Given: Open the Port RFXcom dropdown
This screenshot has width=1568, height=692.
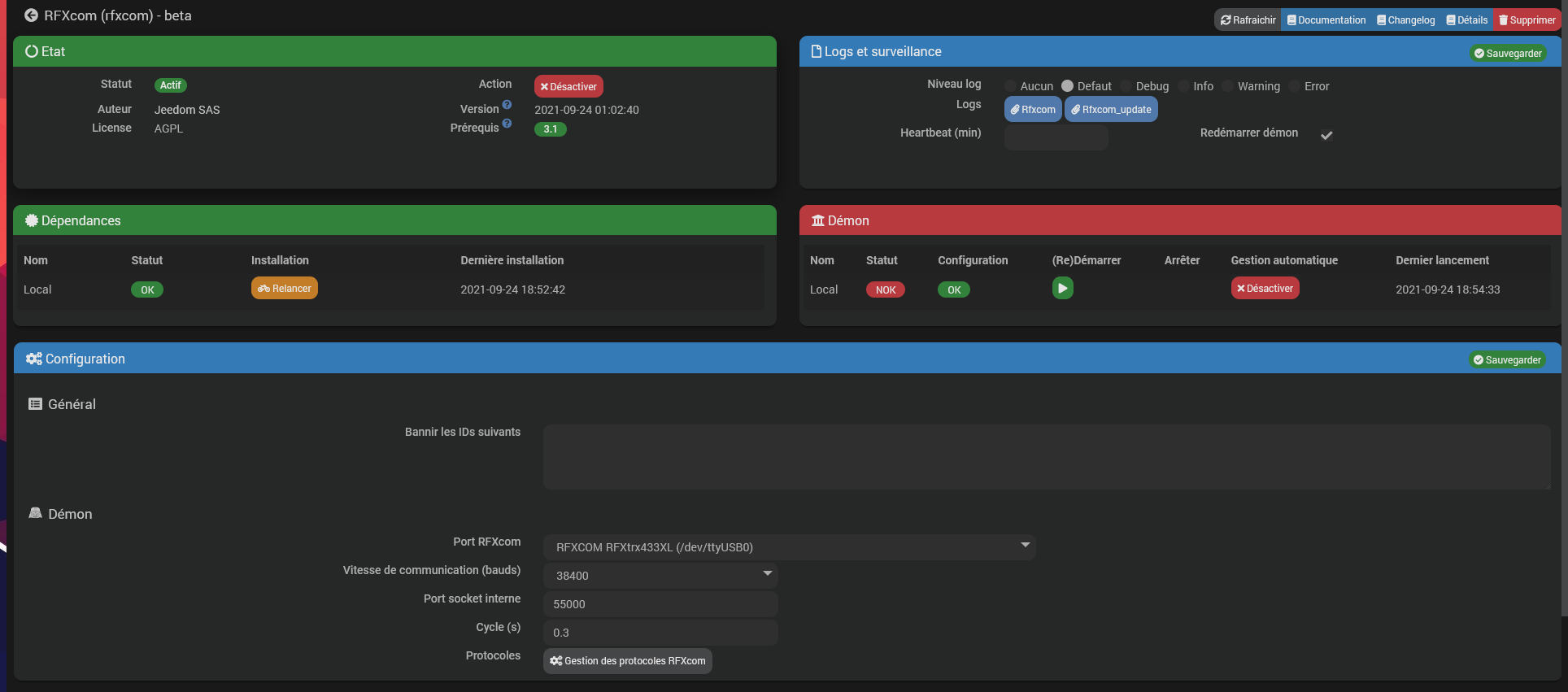Looking at the screenshot, I should [789, 547].
